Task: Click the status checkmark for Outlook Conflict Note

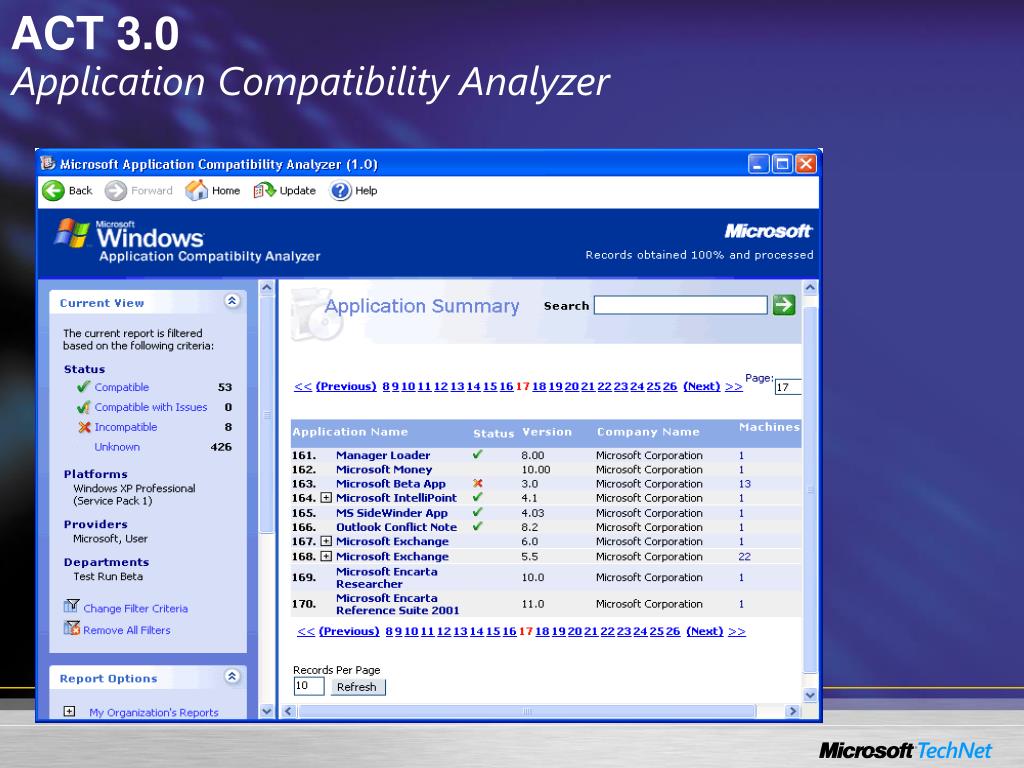Action: [477, 526]
